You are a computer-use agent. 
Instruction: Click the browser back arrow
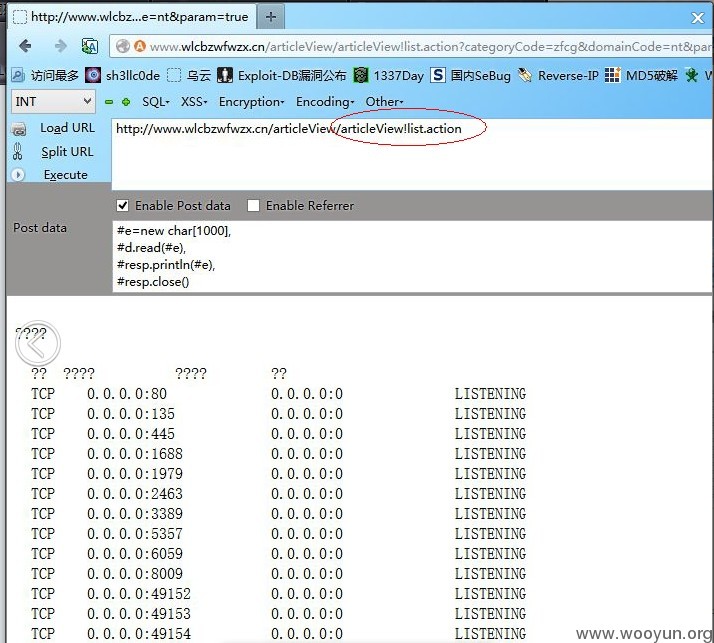coord(26,46)
